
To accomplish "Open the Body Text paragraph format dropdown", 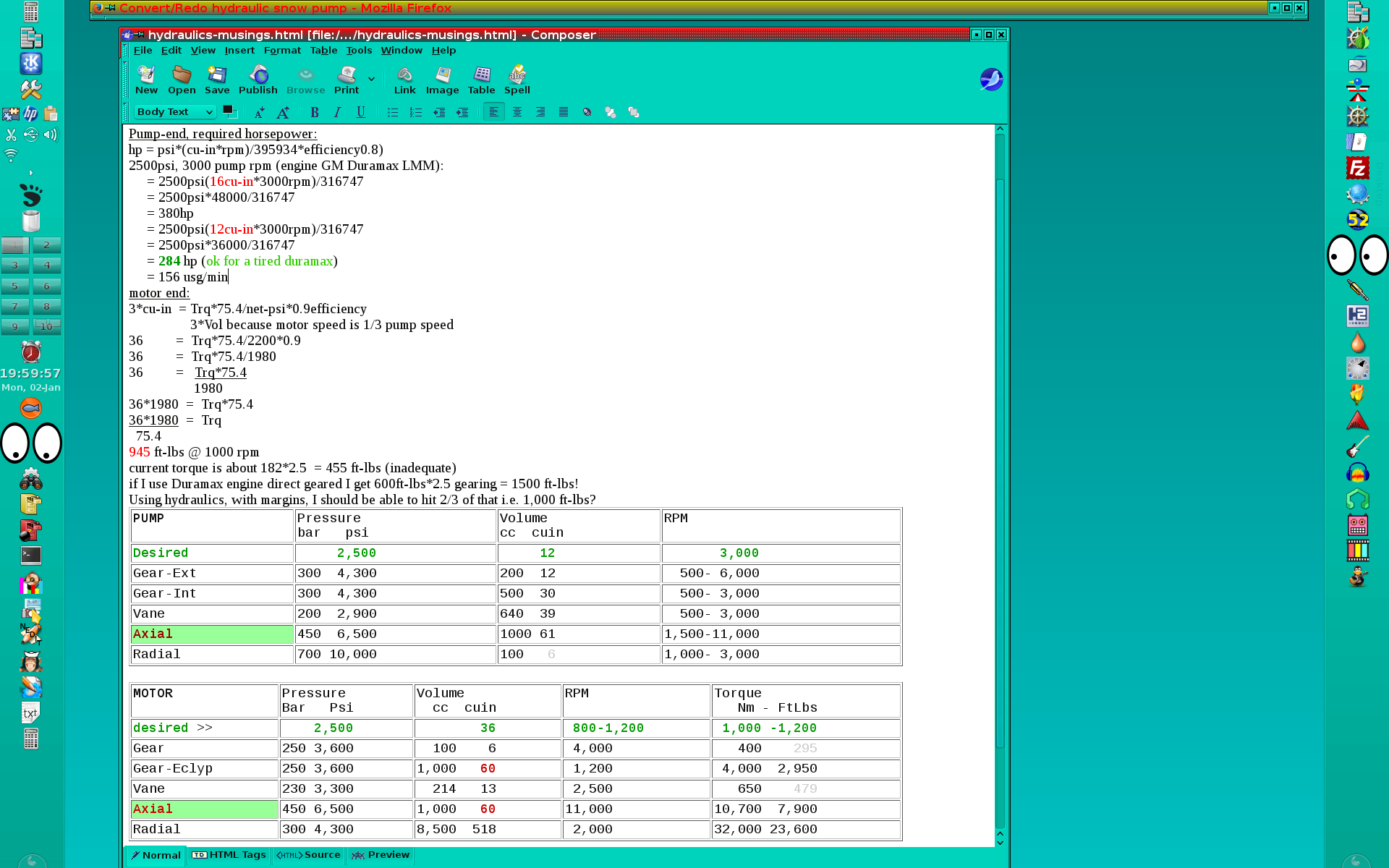I will pos(175,112).
